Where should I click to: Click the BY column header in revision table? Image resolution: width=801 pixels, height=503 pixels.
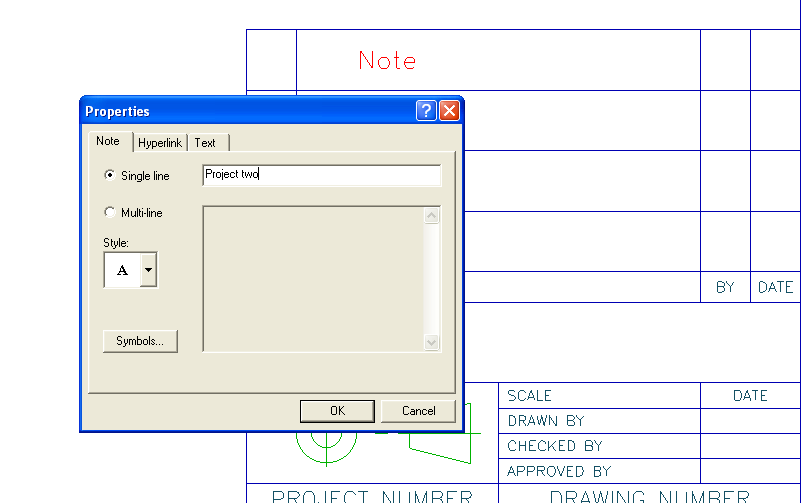pos(725,288)
